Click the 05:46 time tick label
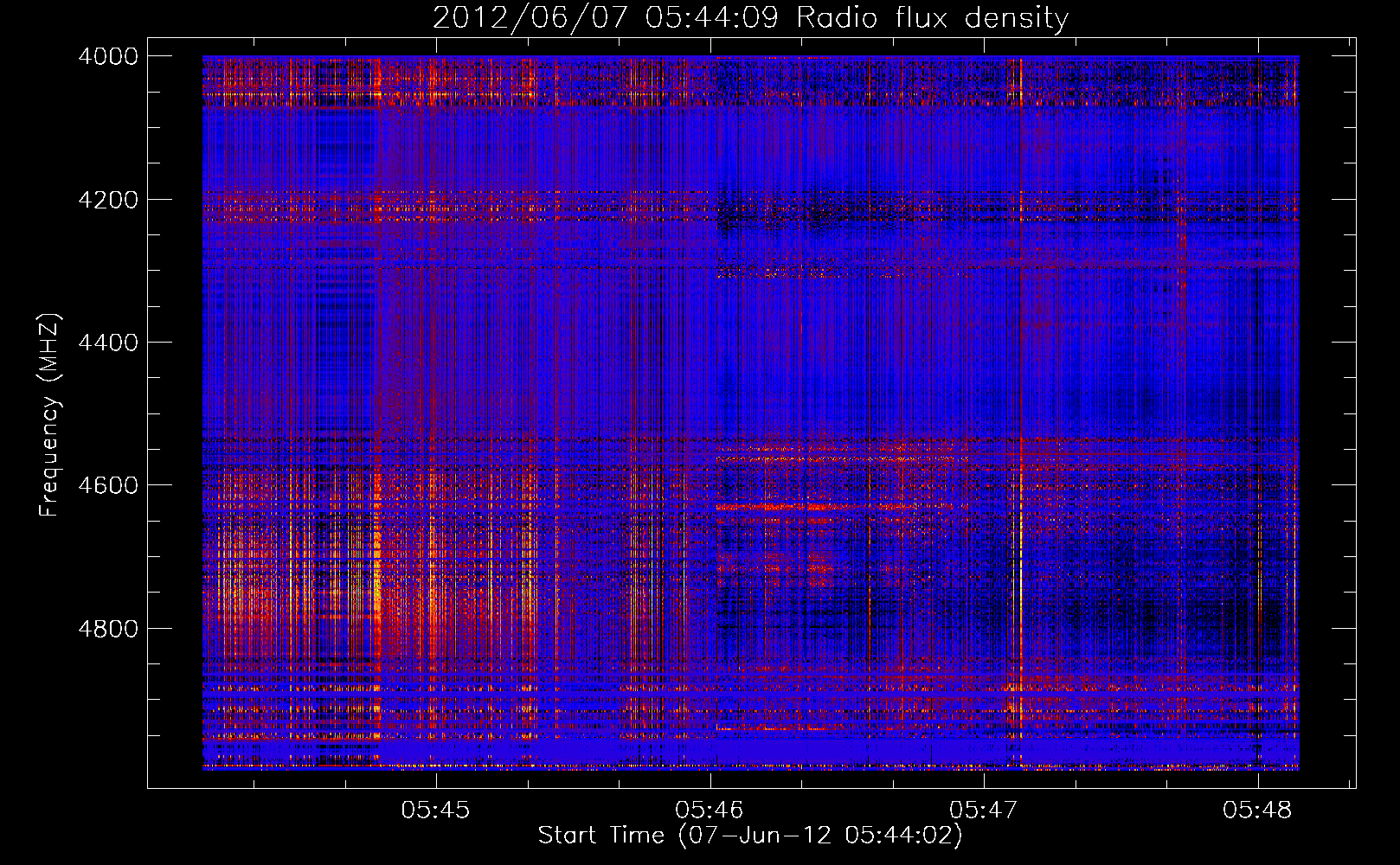The image size is (1400, 865). (x=710, y=810)
